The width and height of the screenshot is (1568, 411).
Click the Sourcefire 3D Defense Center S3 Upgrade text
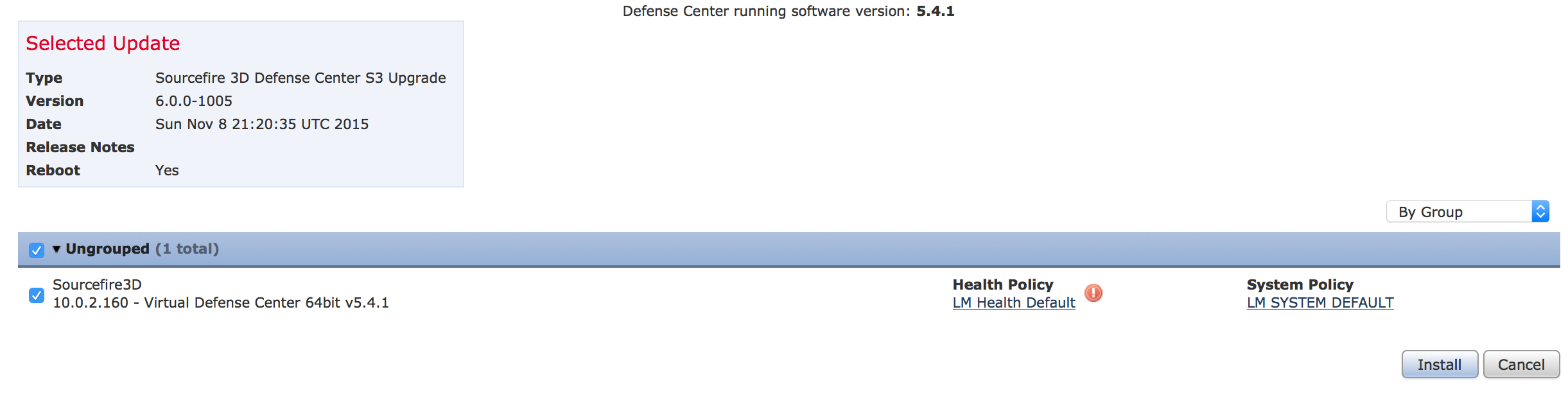coord(300,78)
